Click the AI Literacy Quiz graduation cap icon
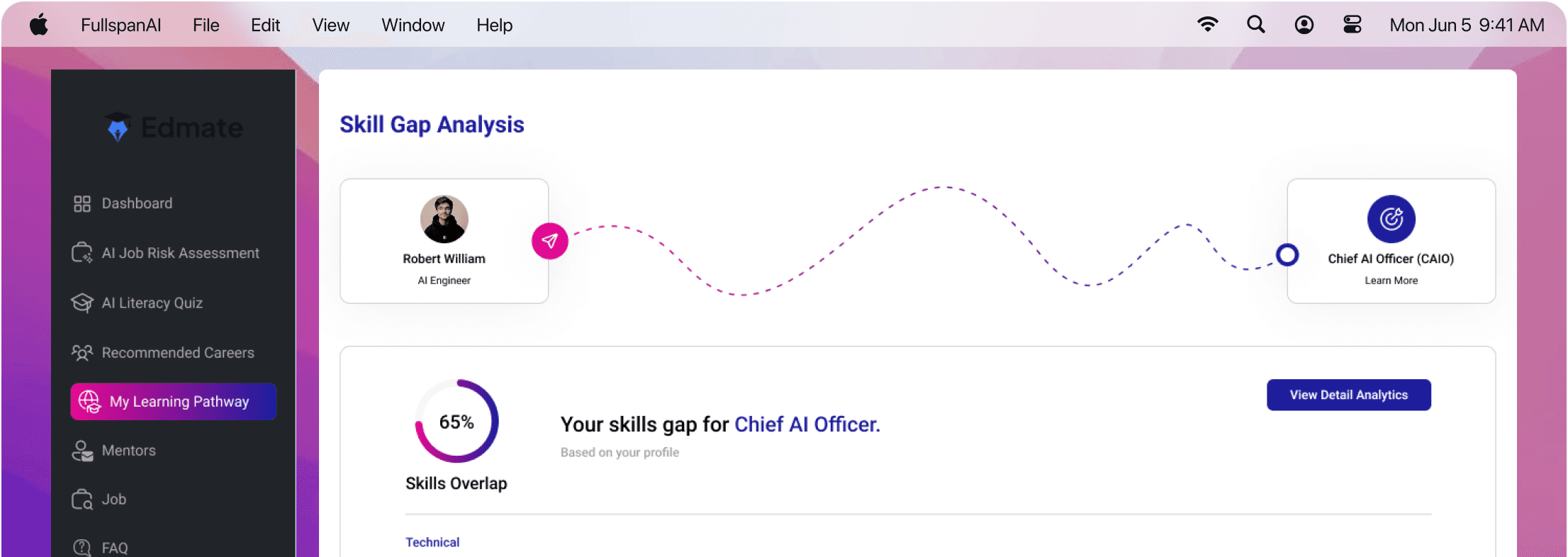The width and height of the screenshot is (1568, 557). pos(82,303)
